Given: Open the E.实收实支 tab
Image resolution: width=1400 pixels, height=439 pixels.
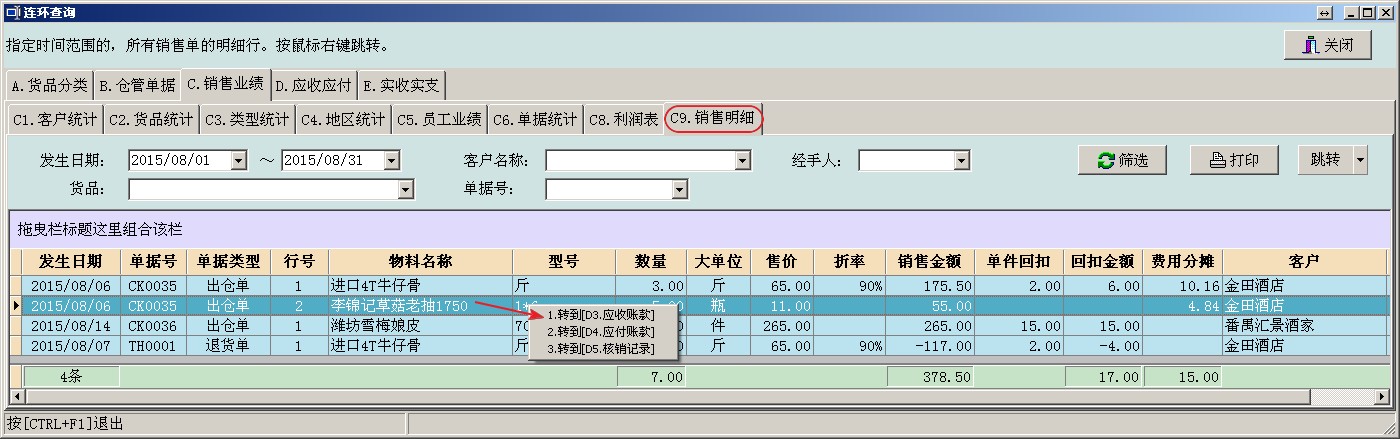Looking at the screenshot, I should click(x=401, y=85).
